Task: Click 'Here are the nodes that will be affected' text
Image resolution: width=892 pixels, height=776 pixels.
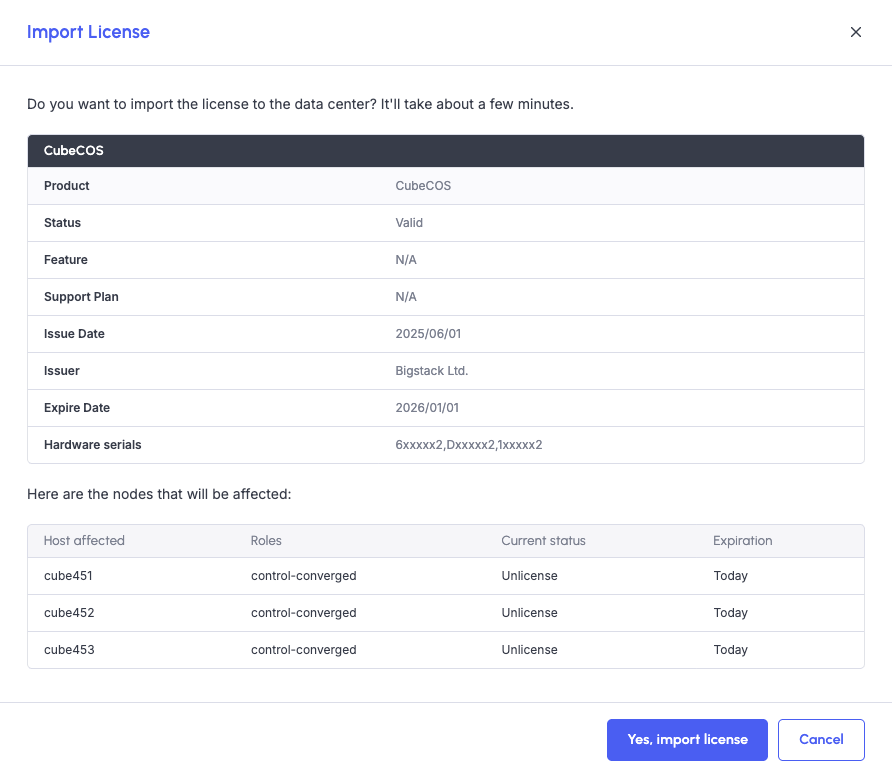Action: click(x=159, y=494)
